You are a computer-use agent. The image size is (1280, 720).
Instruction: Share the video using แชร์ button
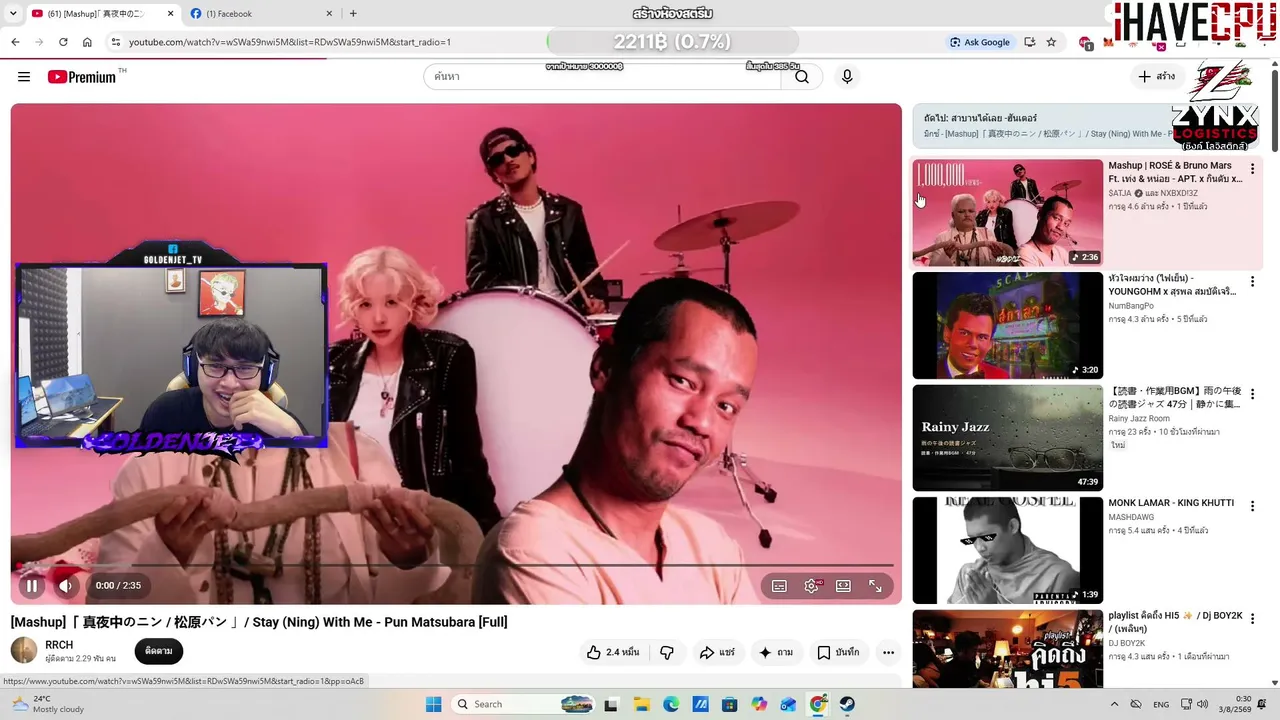pyautogui.click(x=717, y=652)
